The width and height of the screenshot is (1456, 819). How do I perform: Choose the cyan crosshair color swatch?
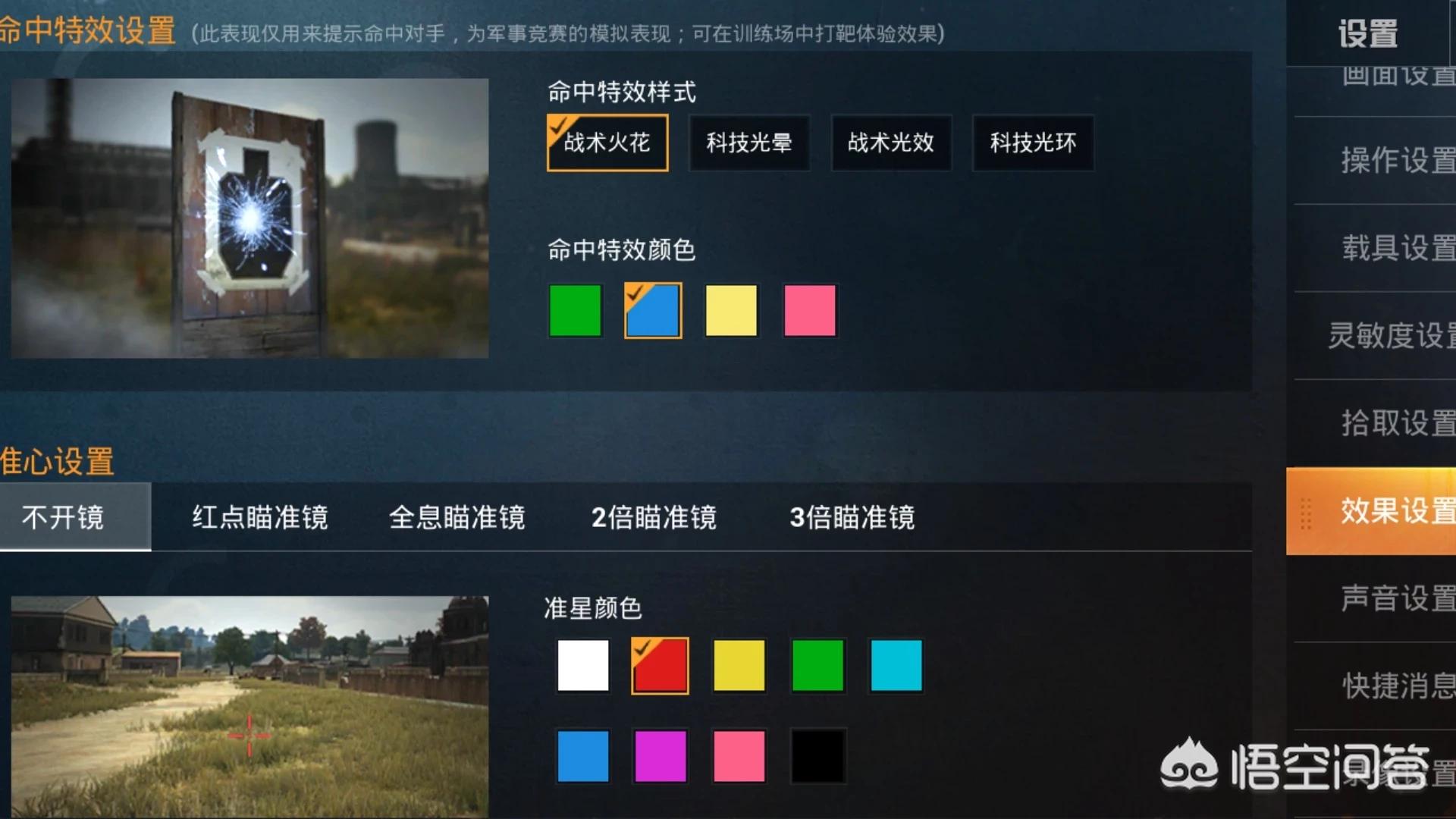(896, 666)
